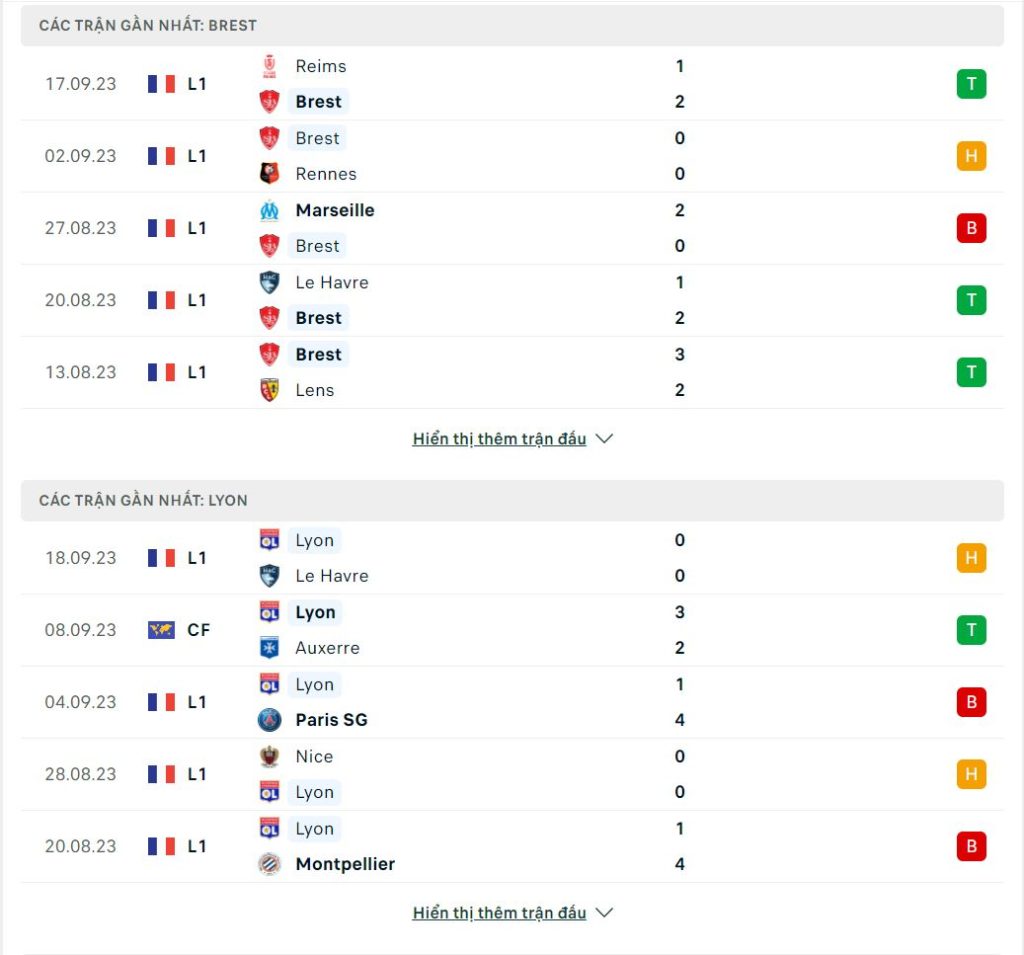Click the red B badge for Marseille match

(971, 228)
